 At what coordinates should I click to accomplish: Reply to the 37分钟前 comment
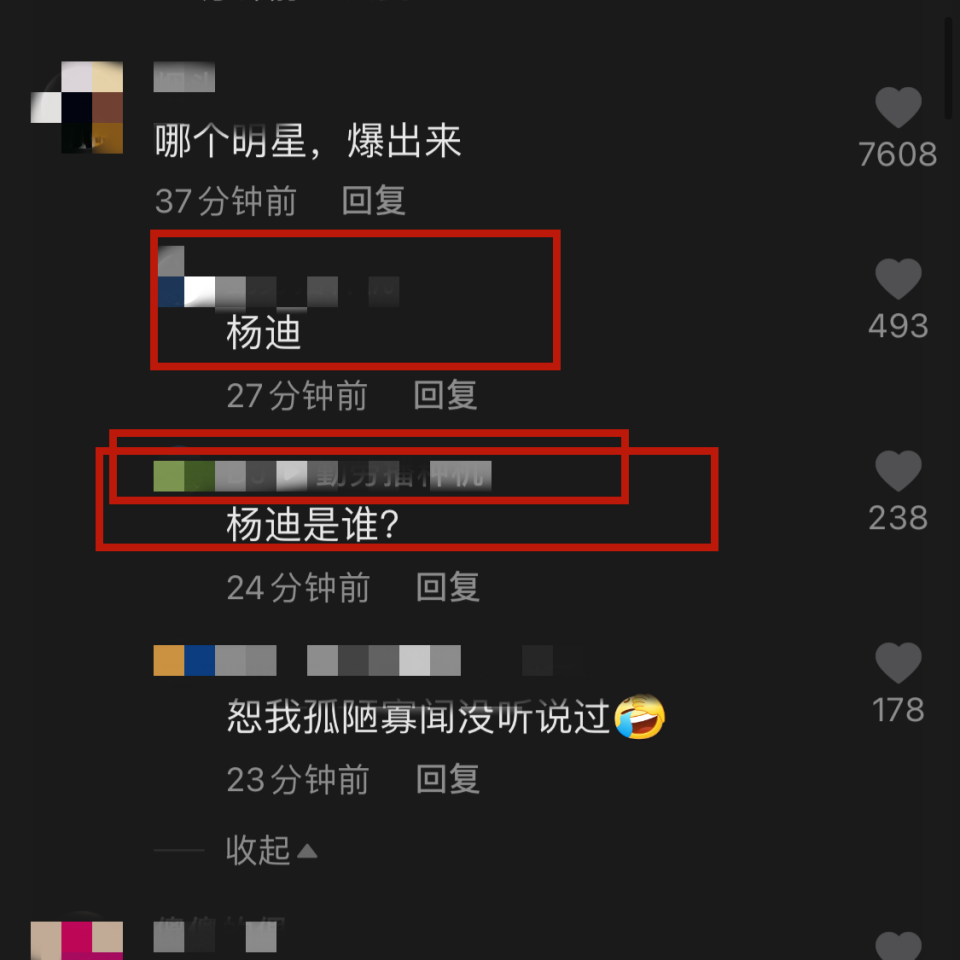(x=373, y=200)
